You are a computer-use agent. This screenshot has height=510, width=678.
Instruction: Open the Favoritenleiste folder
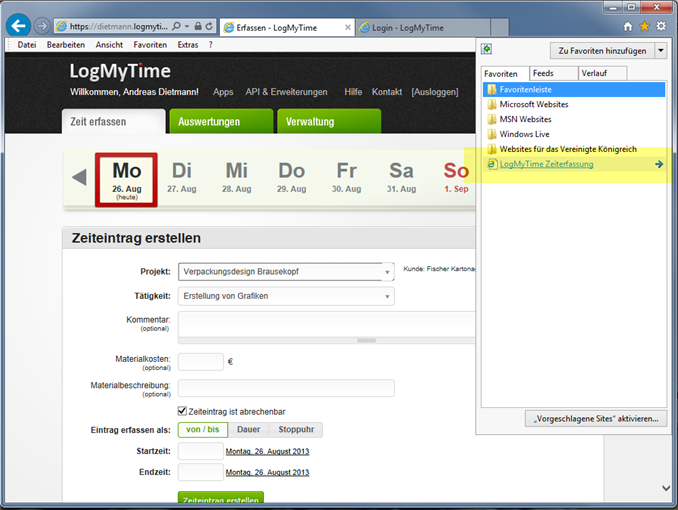(x=574, y=90)
